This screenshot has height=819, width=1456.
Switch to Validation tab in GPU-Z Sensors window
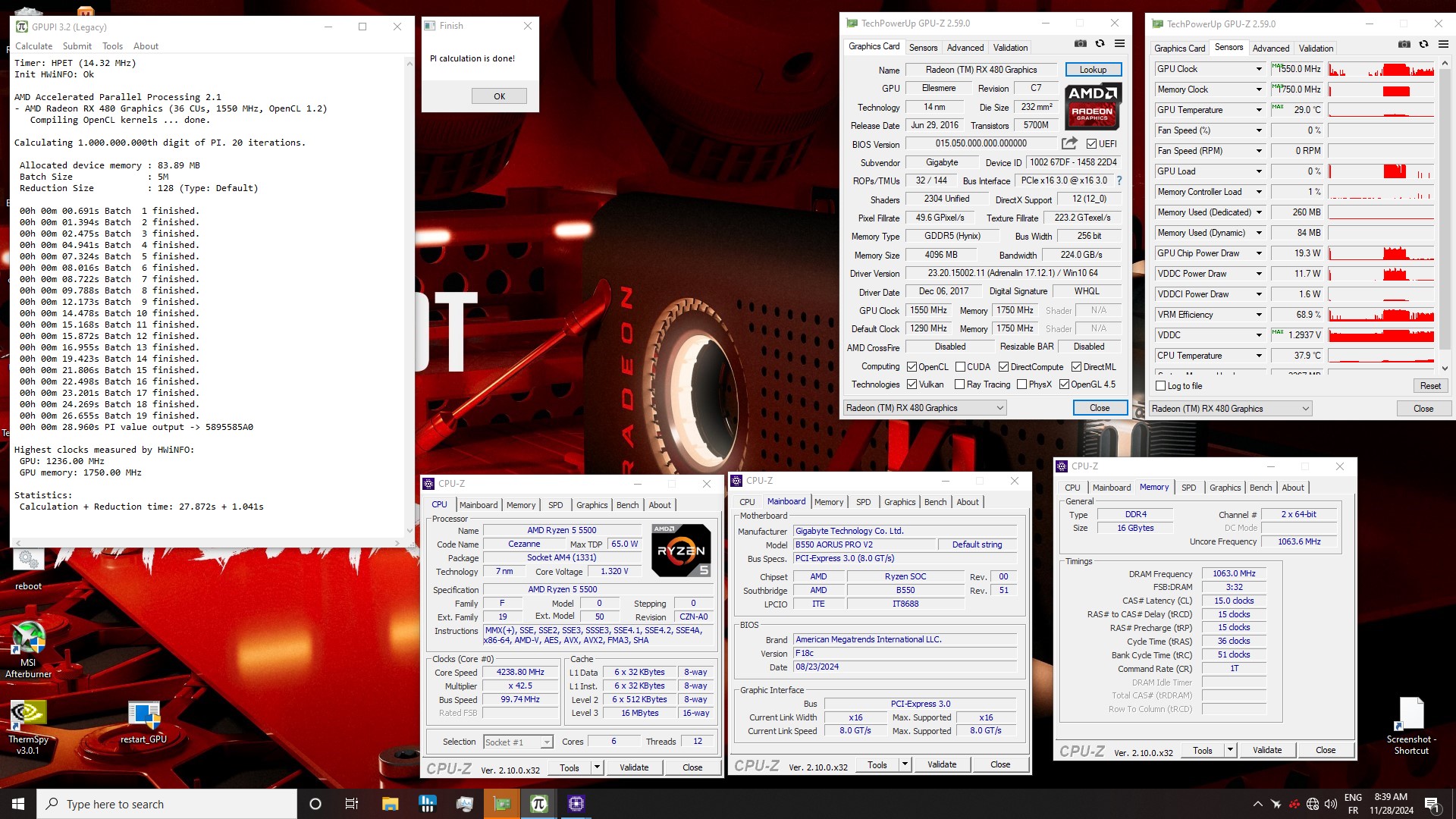point(1316,49)
